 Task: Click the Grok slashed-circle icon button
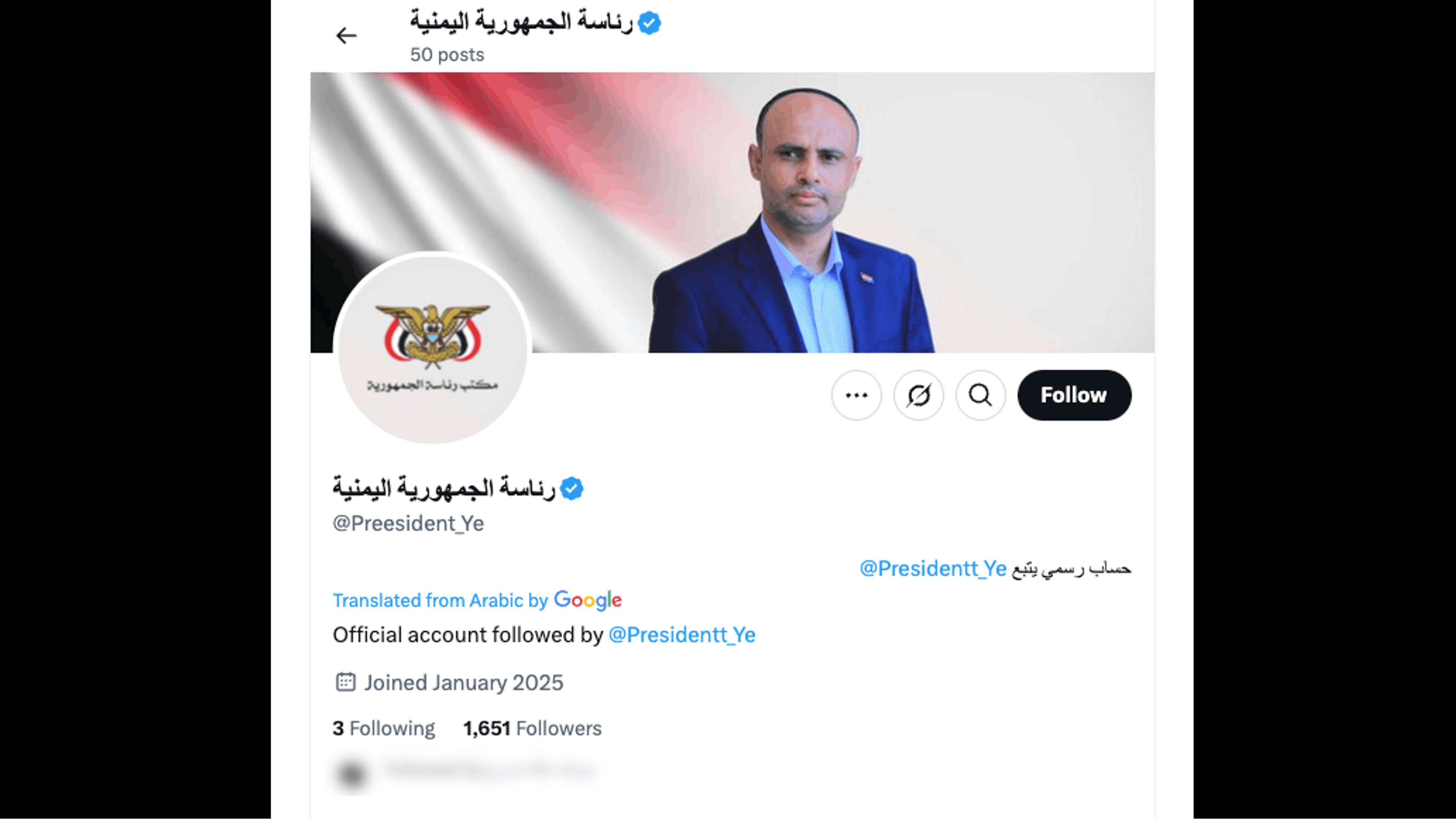pyautogui.click(x=918, y=395)
